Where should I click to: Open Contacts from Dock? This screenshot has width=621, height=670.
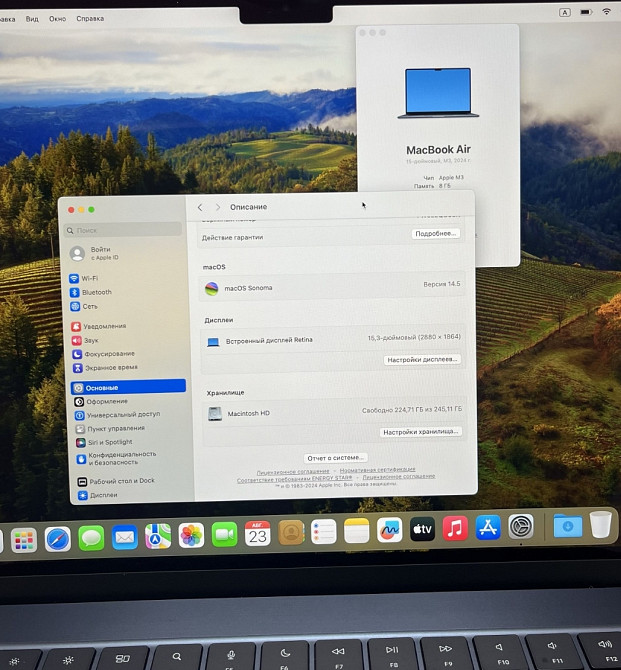pos(291,532)
